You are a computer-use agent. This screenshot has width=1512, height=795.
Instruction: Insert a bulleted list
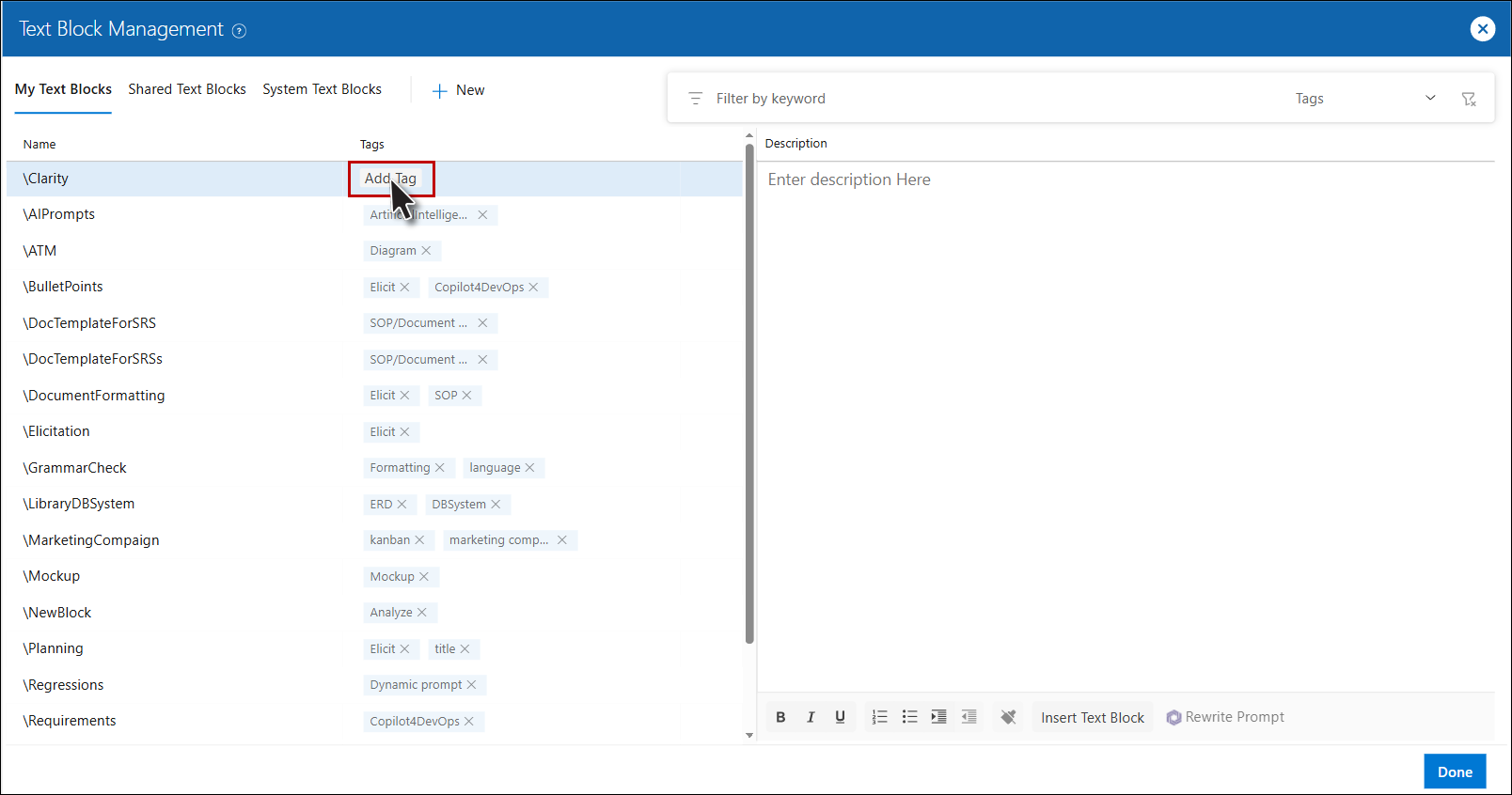(x=909, y=717)
